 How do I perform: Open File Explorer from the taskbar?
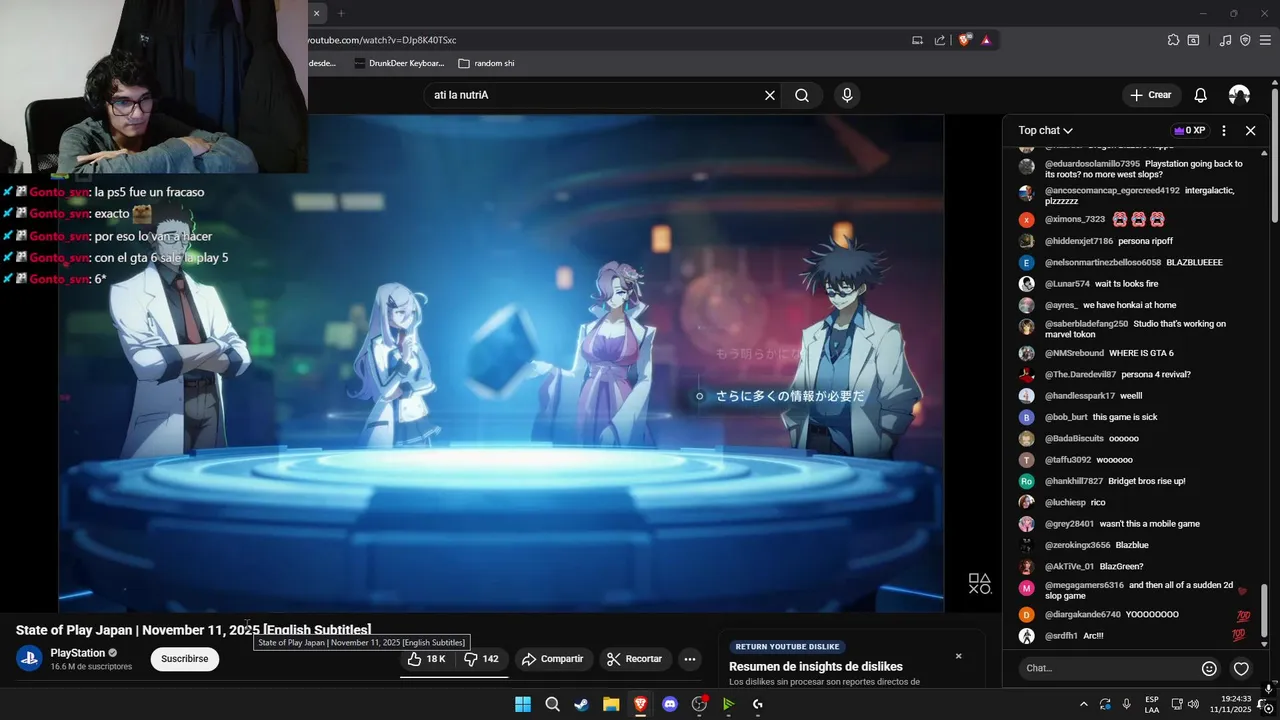coord(611,704)
